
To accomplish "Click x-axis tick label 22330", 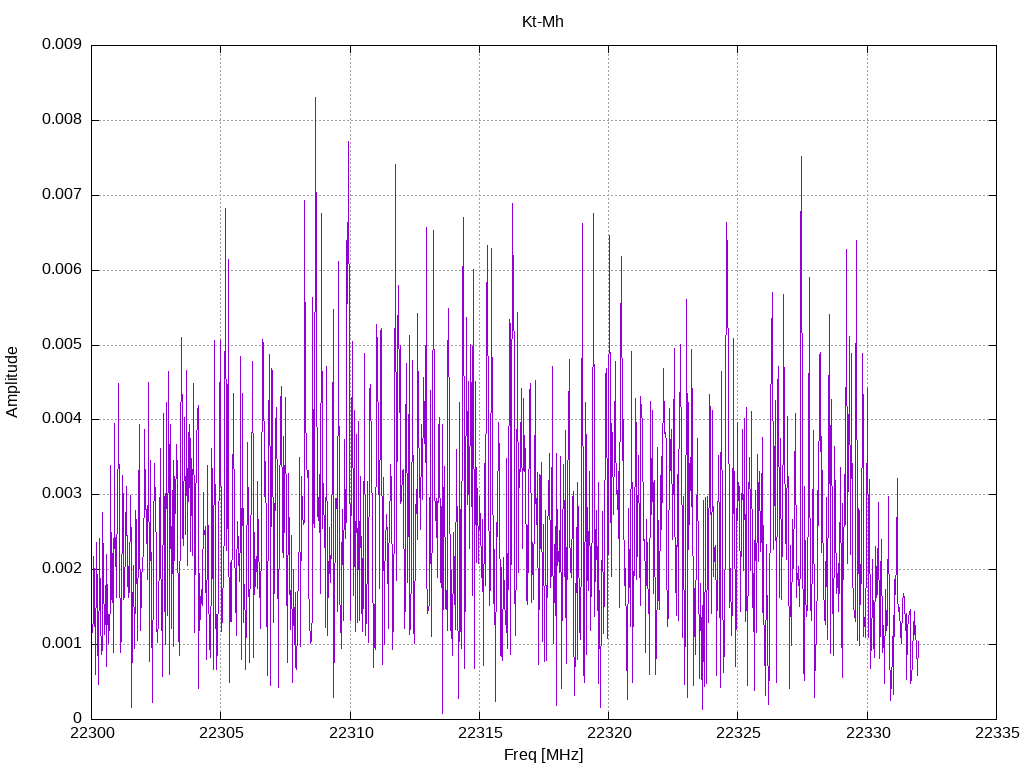I will pyautogui.click(x=867, y=733).
